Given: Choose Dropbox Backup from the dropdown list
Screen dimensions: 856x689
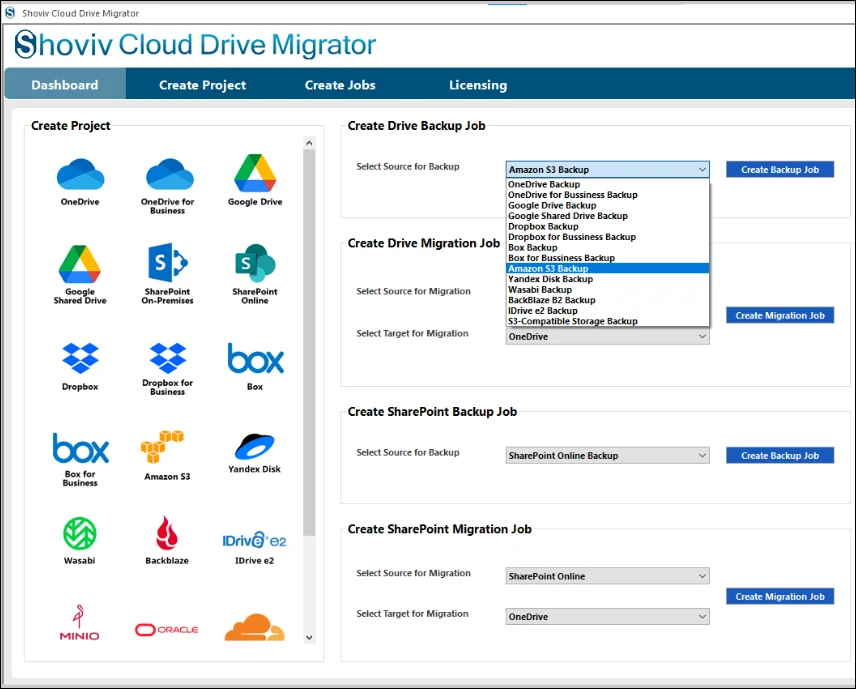Looking at the screenshot, I should click(608, 227).
